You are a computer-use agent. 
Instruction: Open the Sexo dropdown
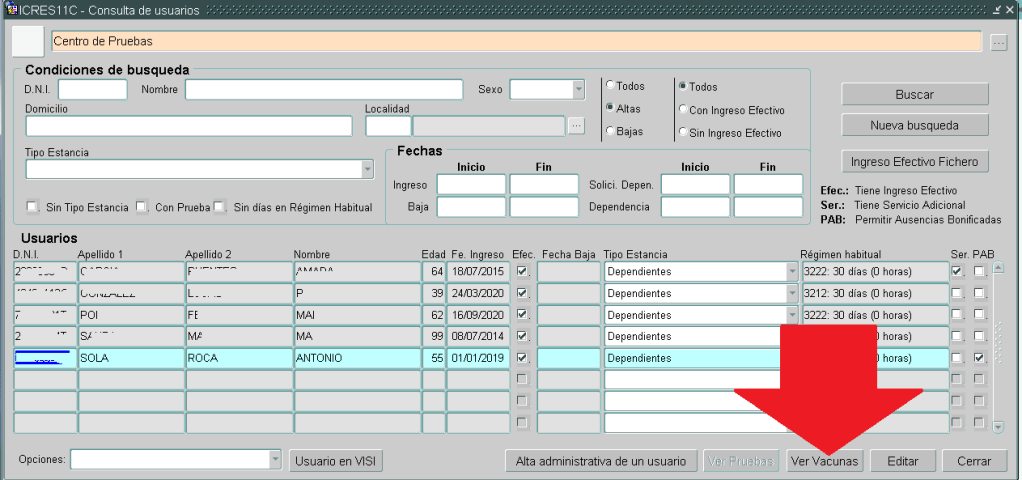pyautogui.click(x=577, y=90)
